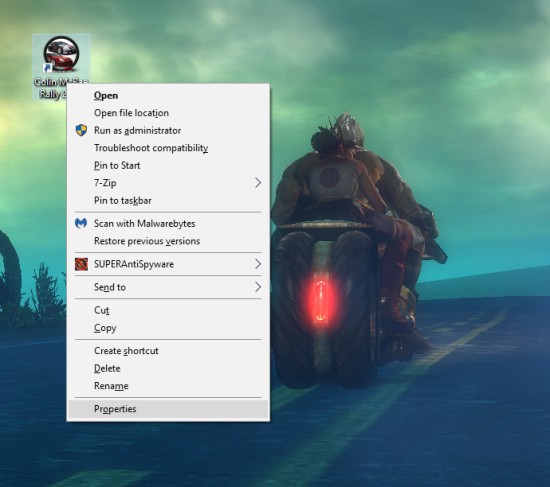Expand the 7-Zip submenu arrow

coord(258,182)
